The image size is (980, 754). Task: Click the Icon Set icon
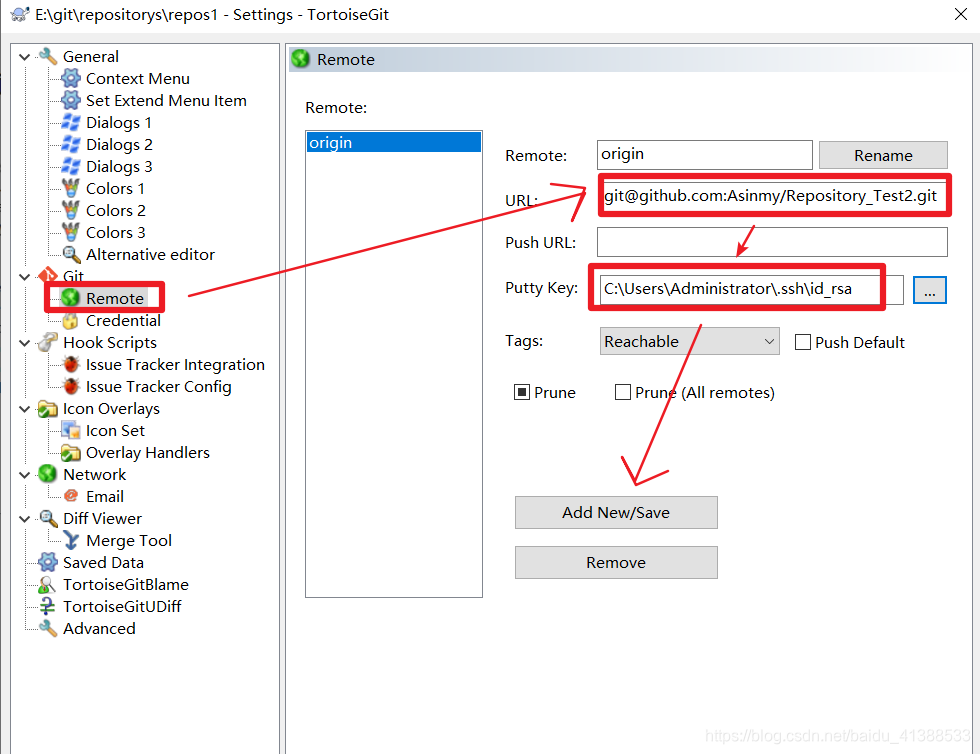[x=71, y=430]
